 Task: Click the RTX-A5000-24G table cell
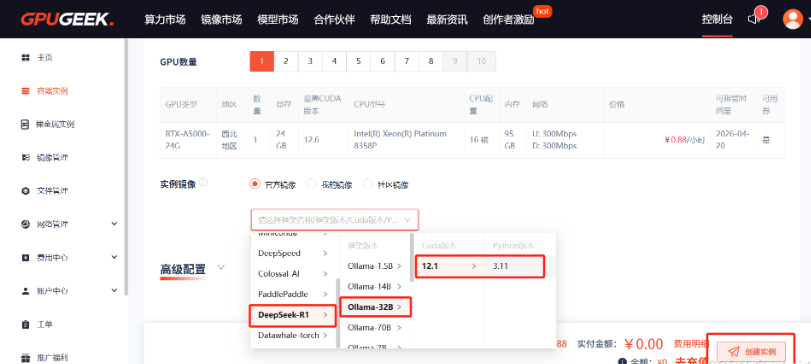coord(187,140)
